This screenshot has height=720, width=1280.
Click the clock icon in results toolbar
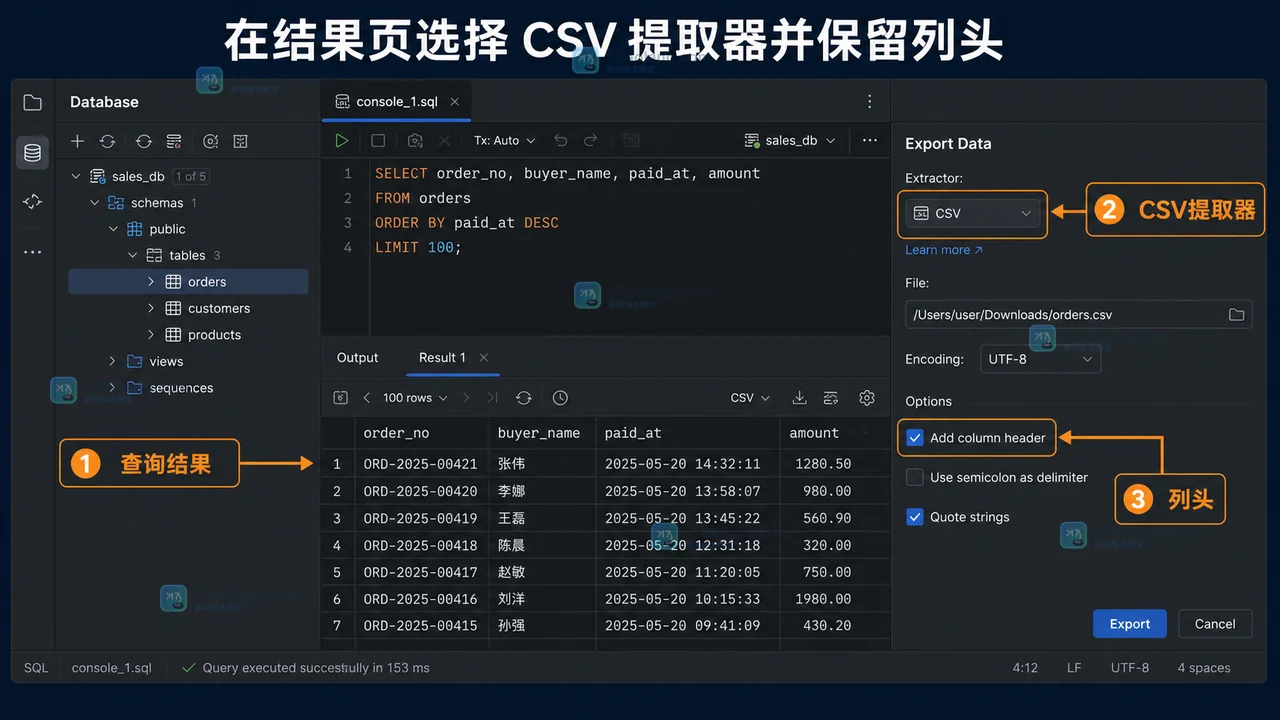[560, 398]
